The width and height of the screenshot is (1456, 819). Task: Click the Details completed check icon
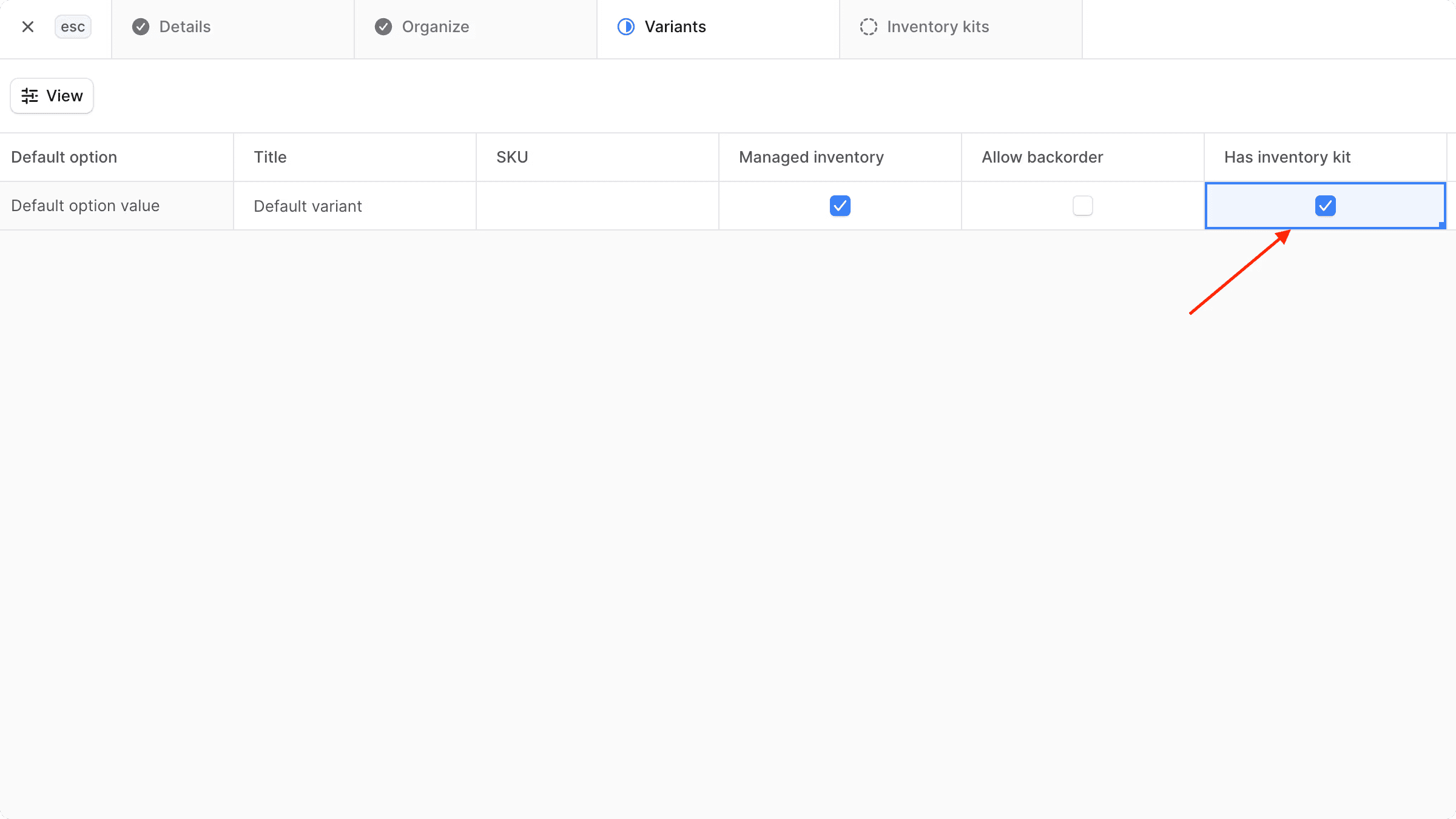click(140, 27)
